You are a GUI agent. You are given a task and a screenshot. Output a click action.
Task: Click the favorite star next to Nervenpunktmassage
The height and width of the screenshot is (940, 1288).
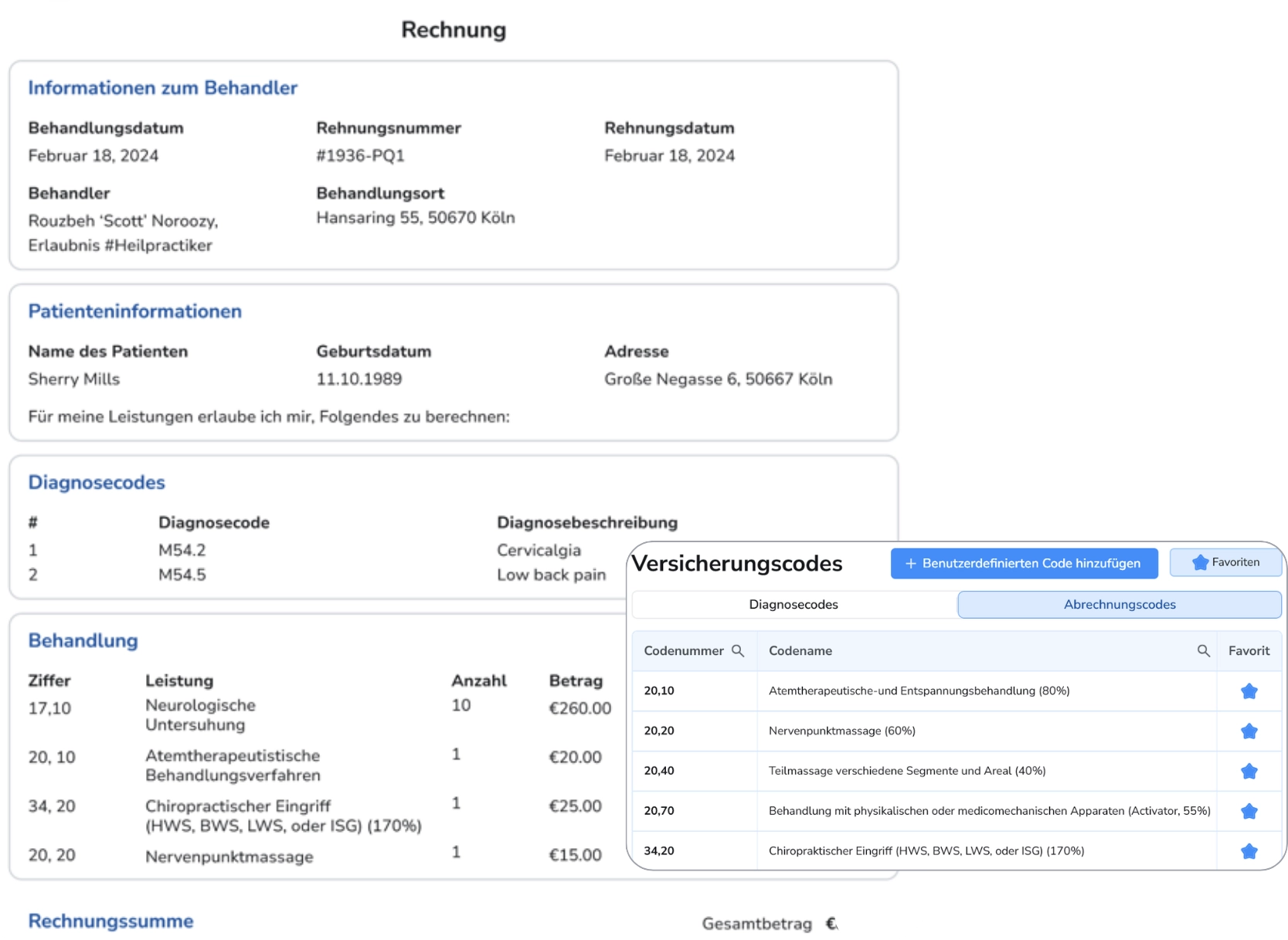click(1249, 731)
